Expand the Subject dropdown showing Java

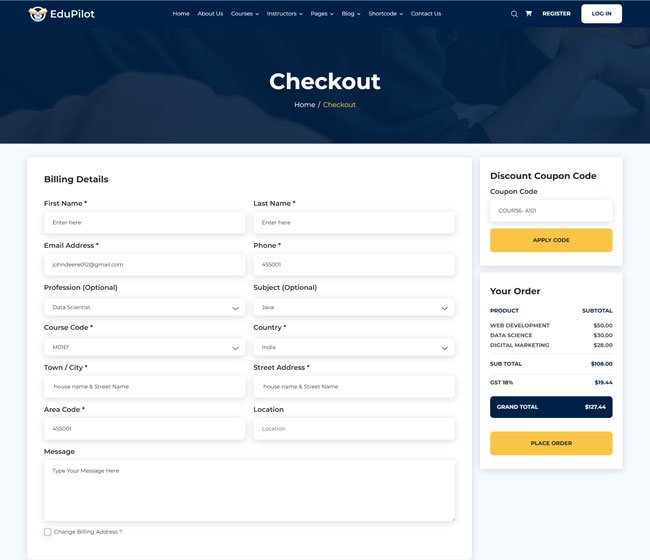point(354,308)
